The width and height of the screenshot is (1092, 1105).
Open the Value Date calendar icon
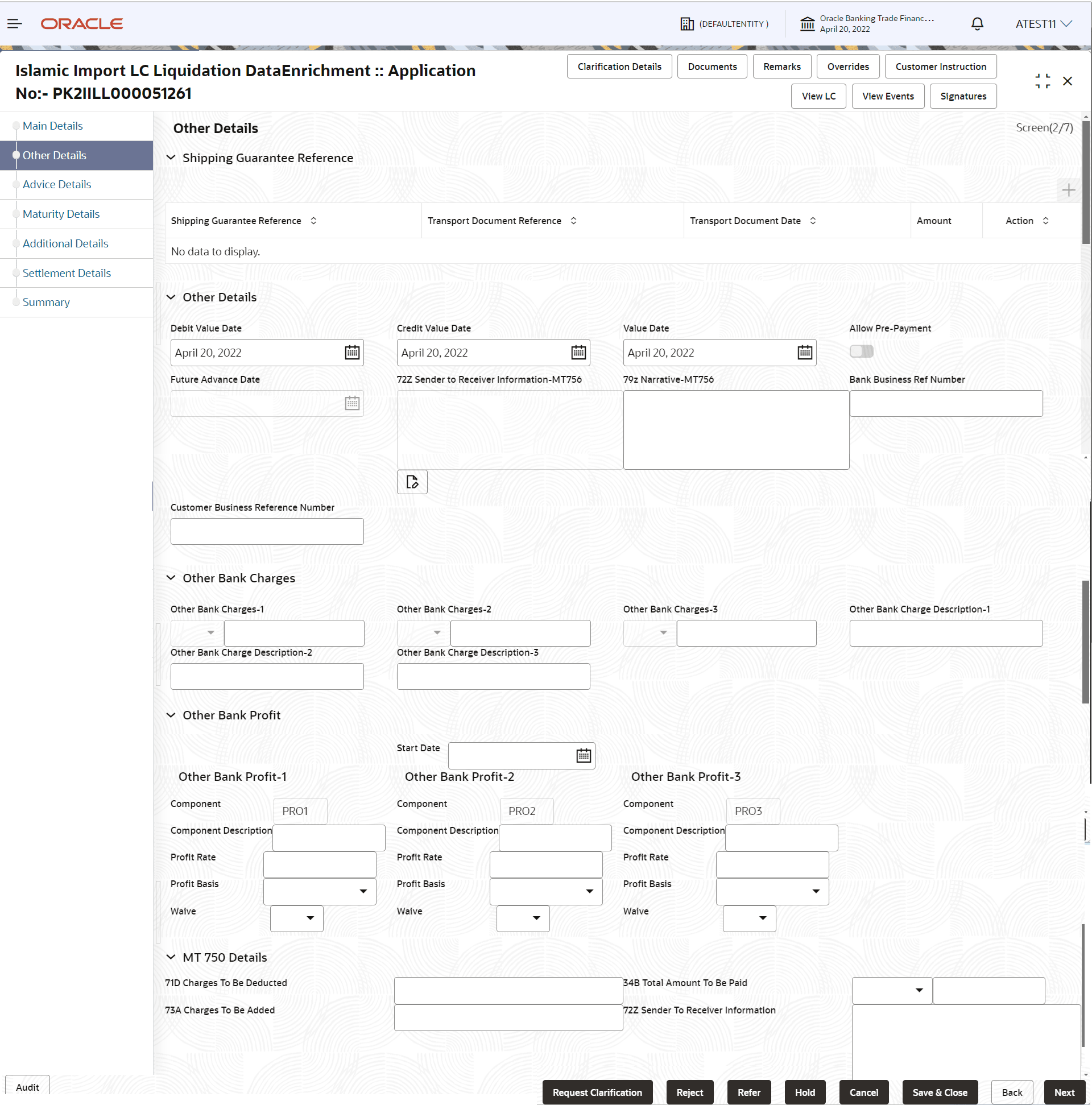click(804, 353)
